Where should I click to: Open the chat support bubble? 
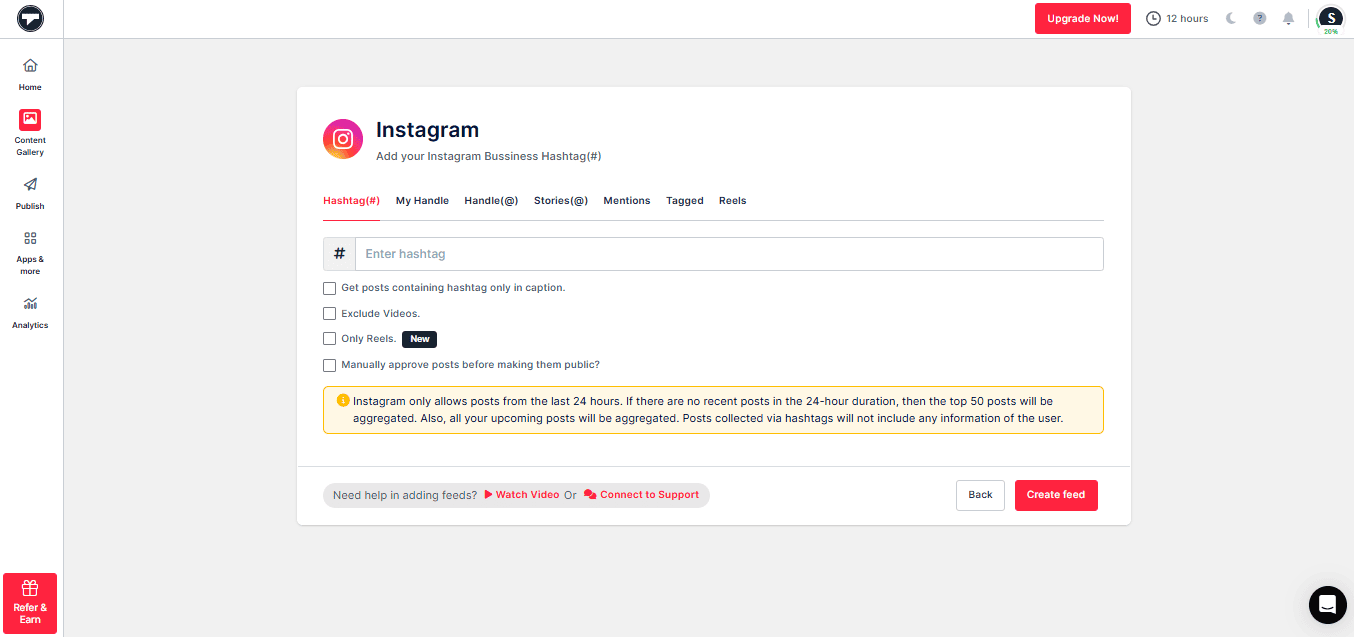tap(1327, 605)
